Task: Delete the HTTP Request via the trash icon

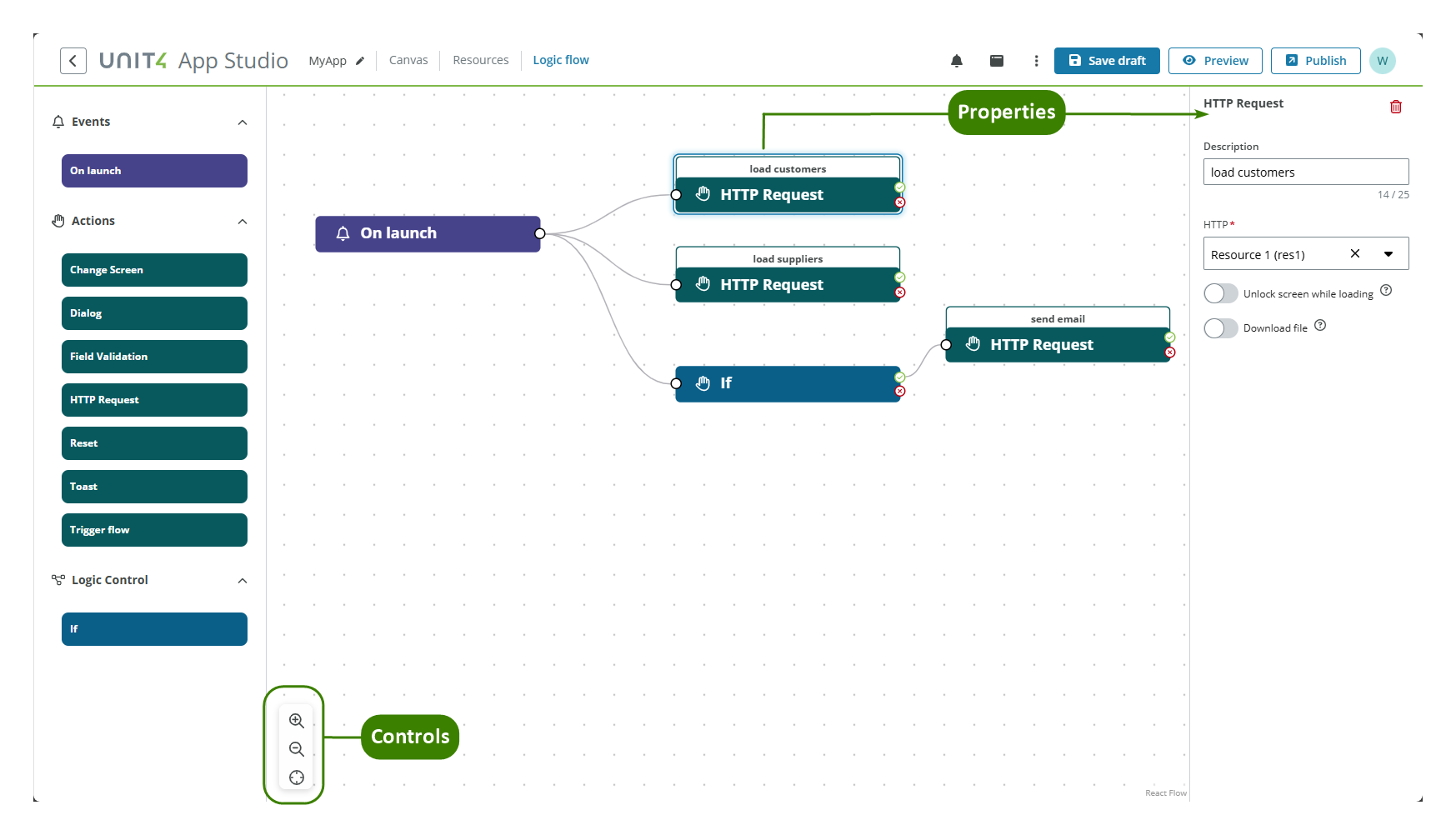Action: (x=1396, y=106)
